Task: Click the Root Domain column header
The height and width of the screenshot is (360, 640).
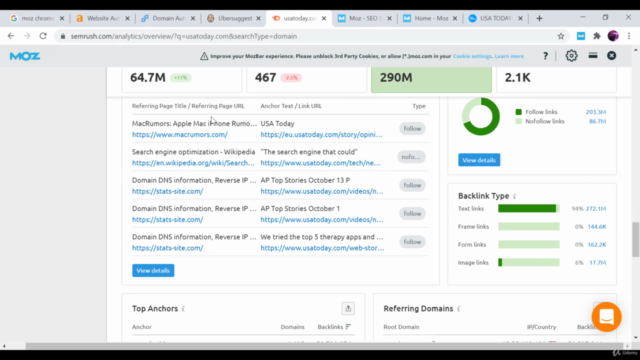Action: [x=401, y=327]
